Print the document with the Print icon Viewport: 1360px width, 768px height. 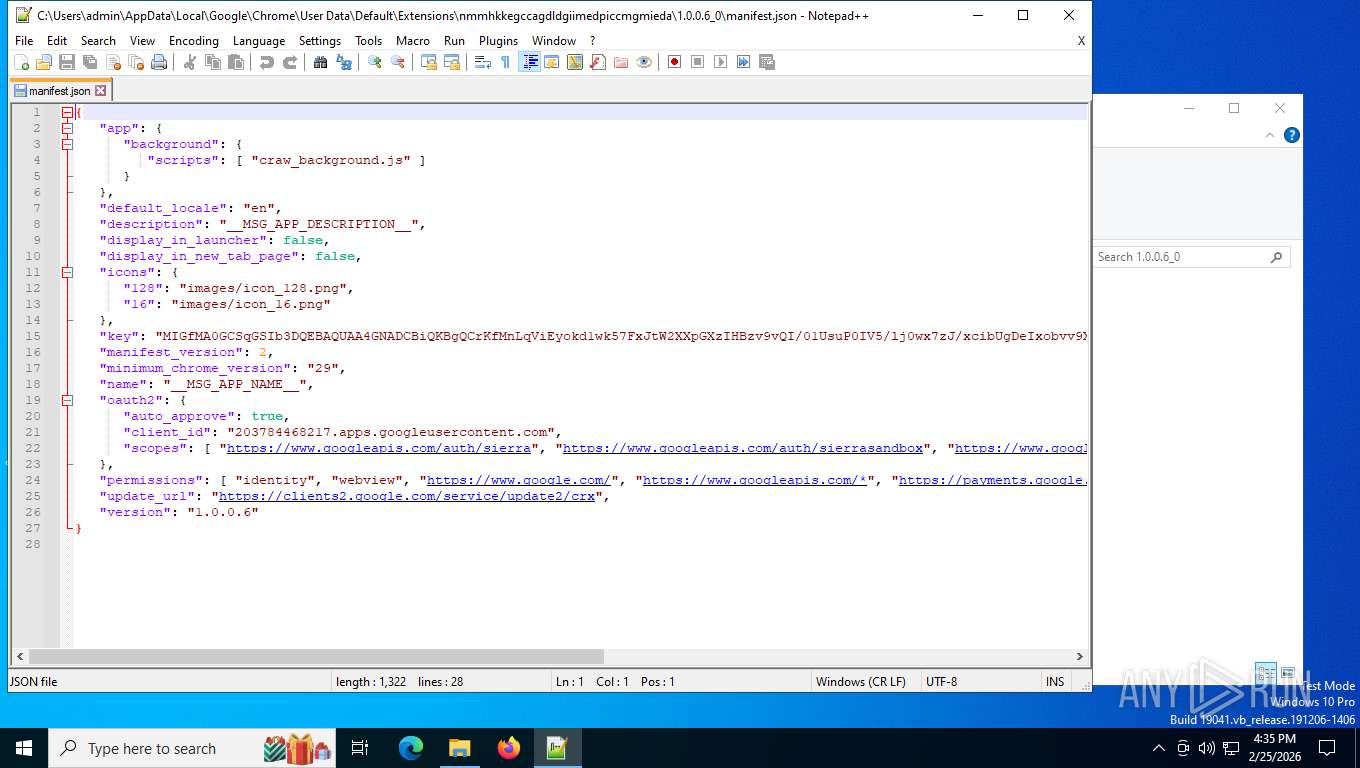(x=159, y=62)
